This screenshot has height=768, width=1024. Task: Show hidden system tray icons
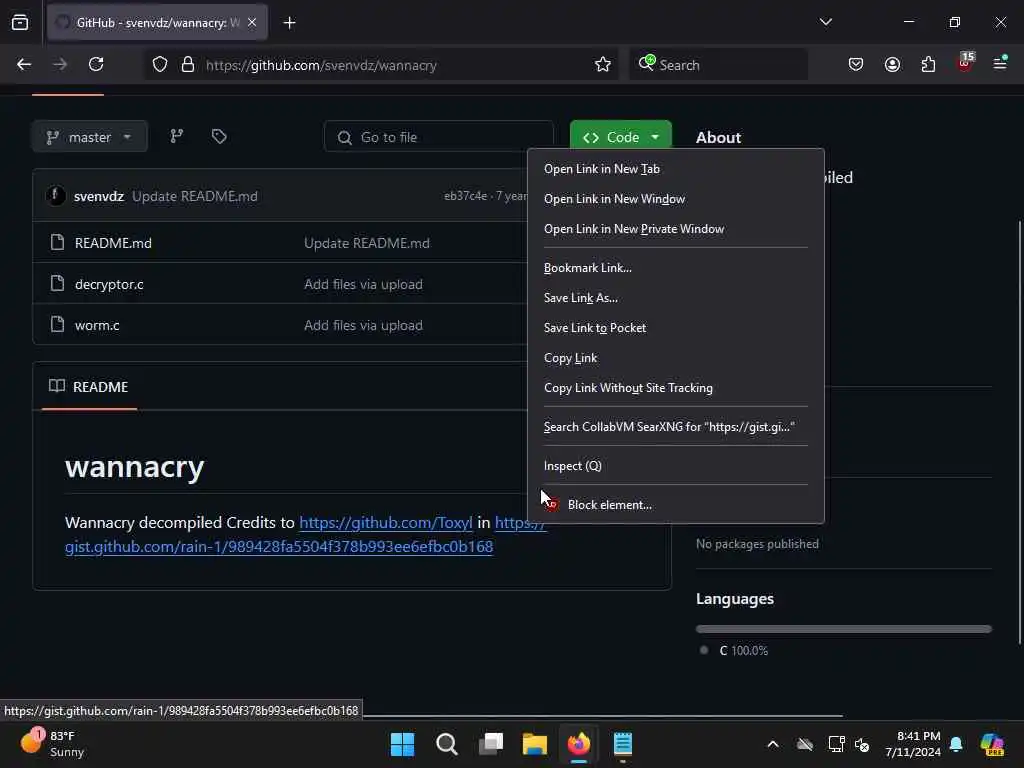[x=773, y=744]
